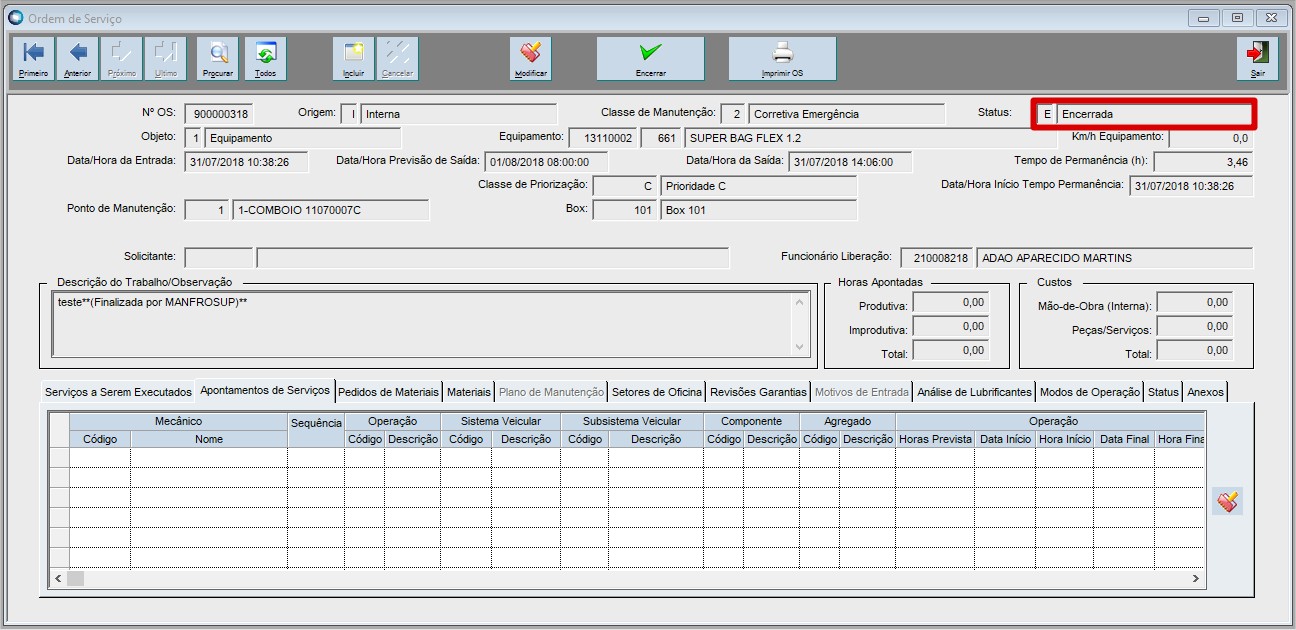
Task: Click the Objeto field showing Equipamento
Action: click(303, 138)
